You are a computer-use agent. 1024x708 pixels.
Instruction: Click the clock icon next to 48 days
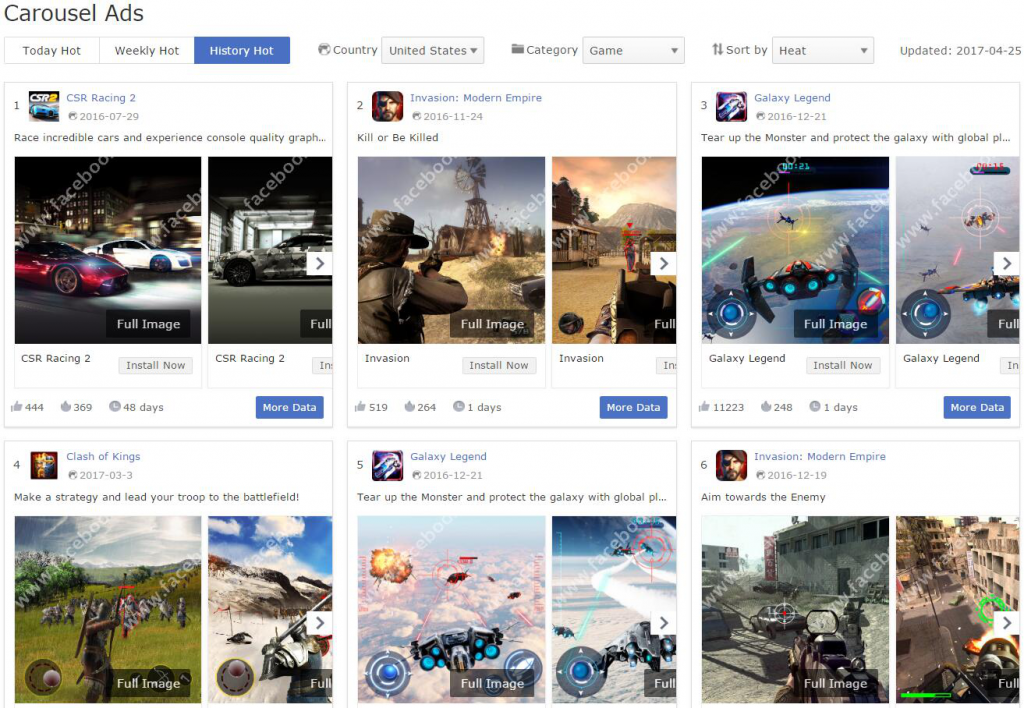(115, 406)
